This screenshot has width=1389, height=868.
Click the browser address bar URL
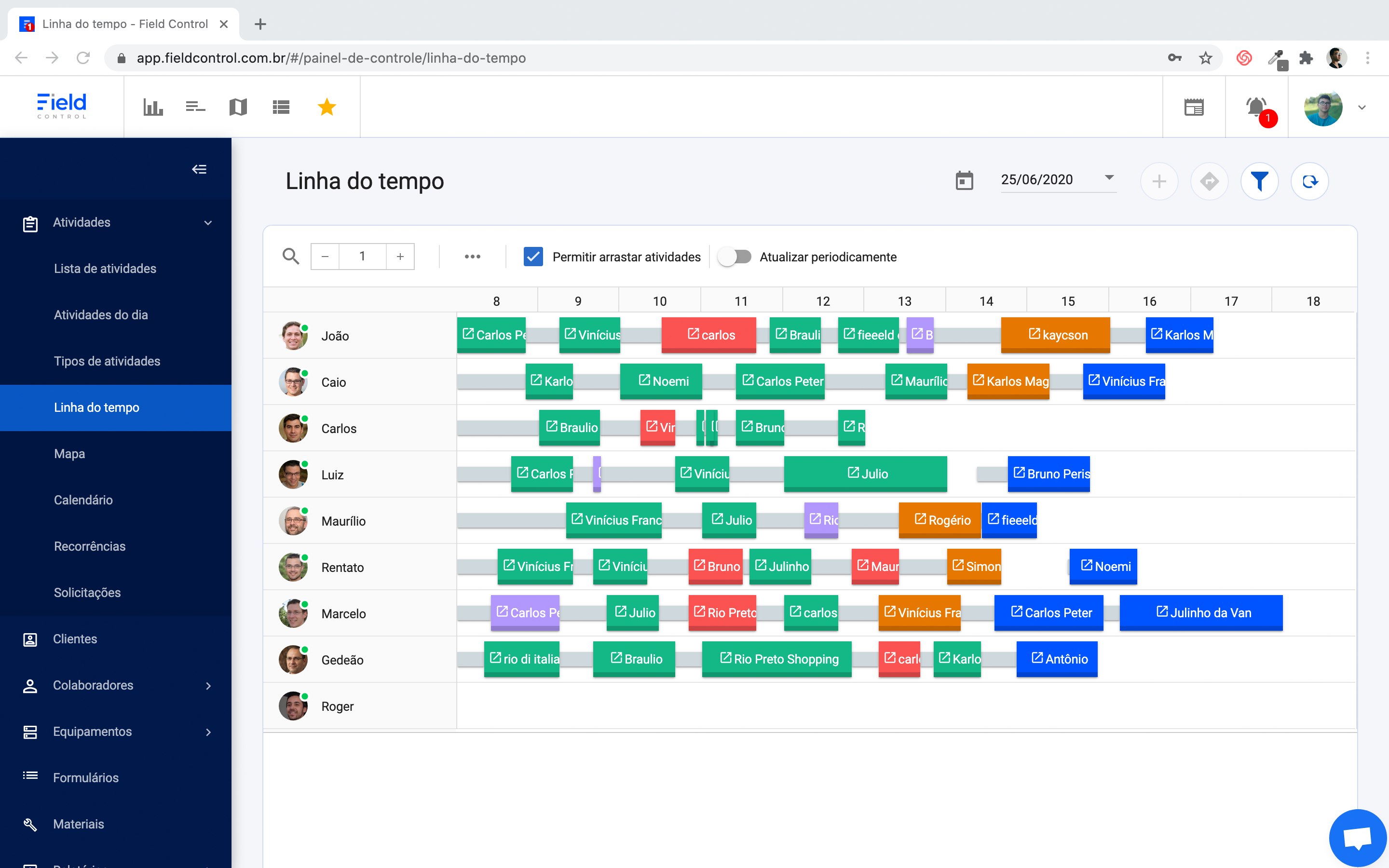331,58
